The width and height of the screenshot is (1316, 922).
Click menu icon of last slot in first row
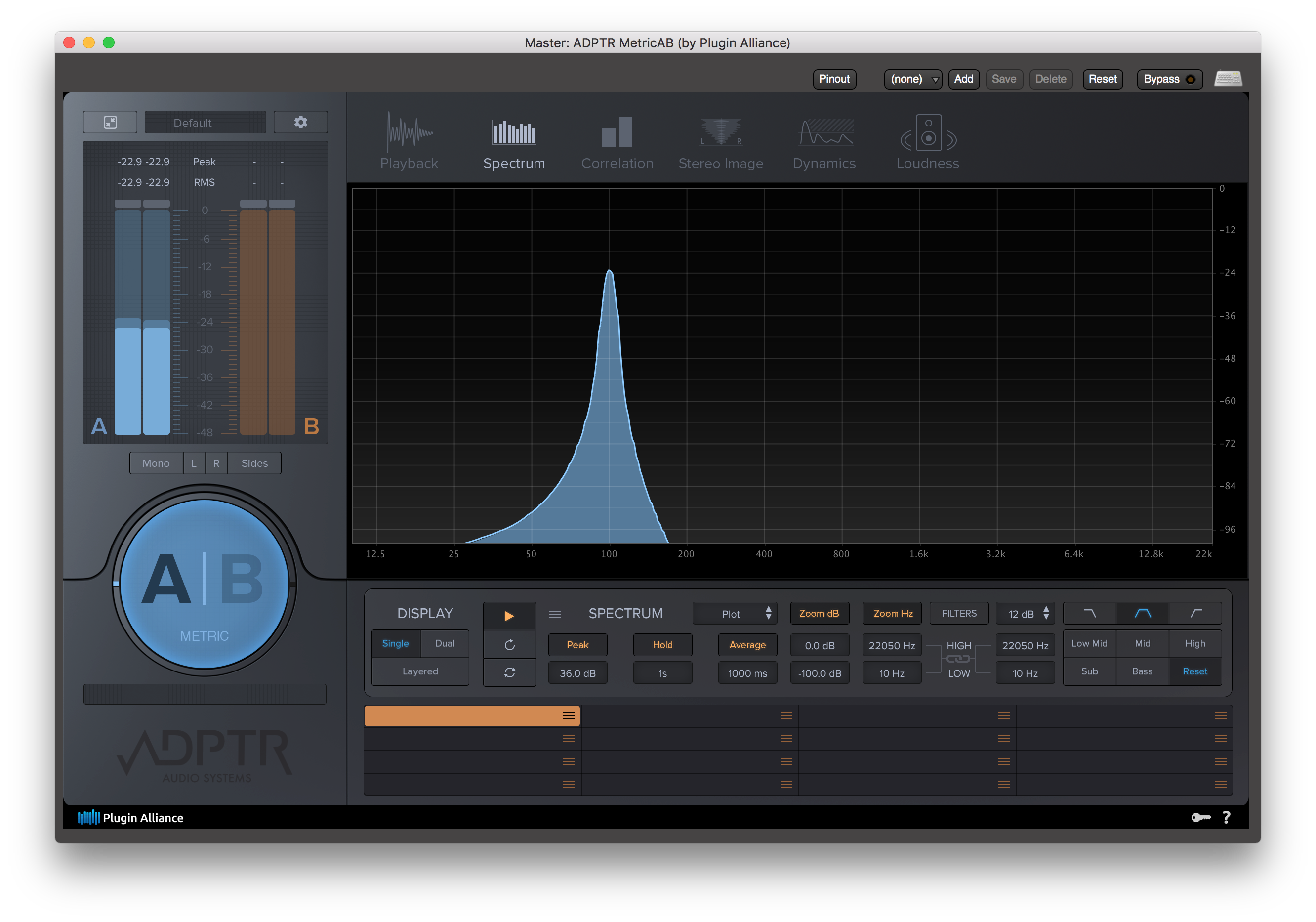1221,716
